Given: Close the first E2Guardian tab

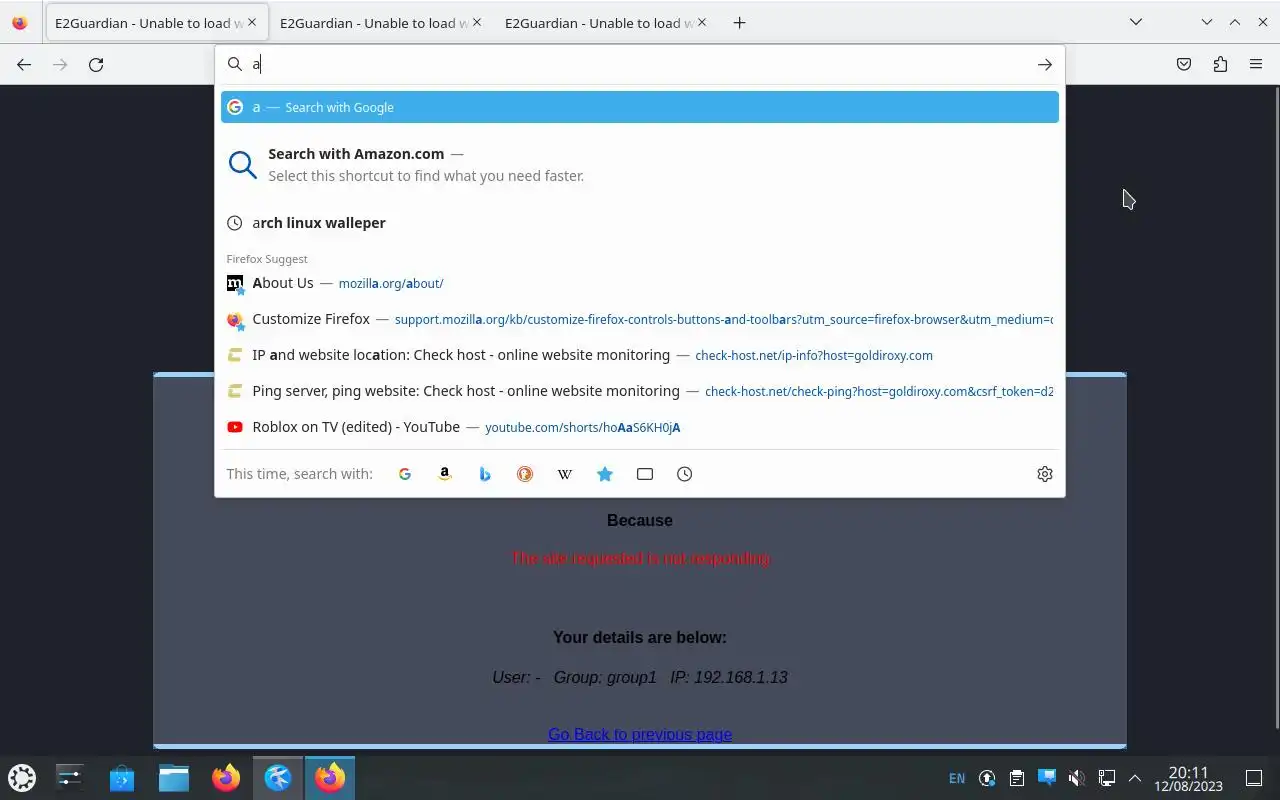Looking at the screenshot, I should click(x=251, y=22).
